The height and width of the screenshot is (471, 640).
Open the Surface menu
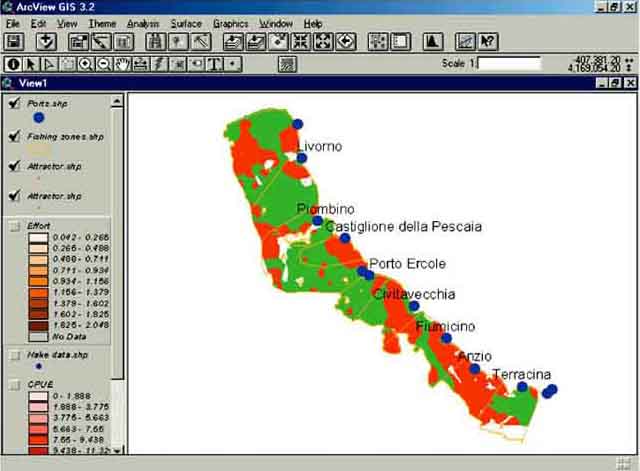[x=186, y=23]
